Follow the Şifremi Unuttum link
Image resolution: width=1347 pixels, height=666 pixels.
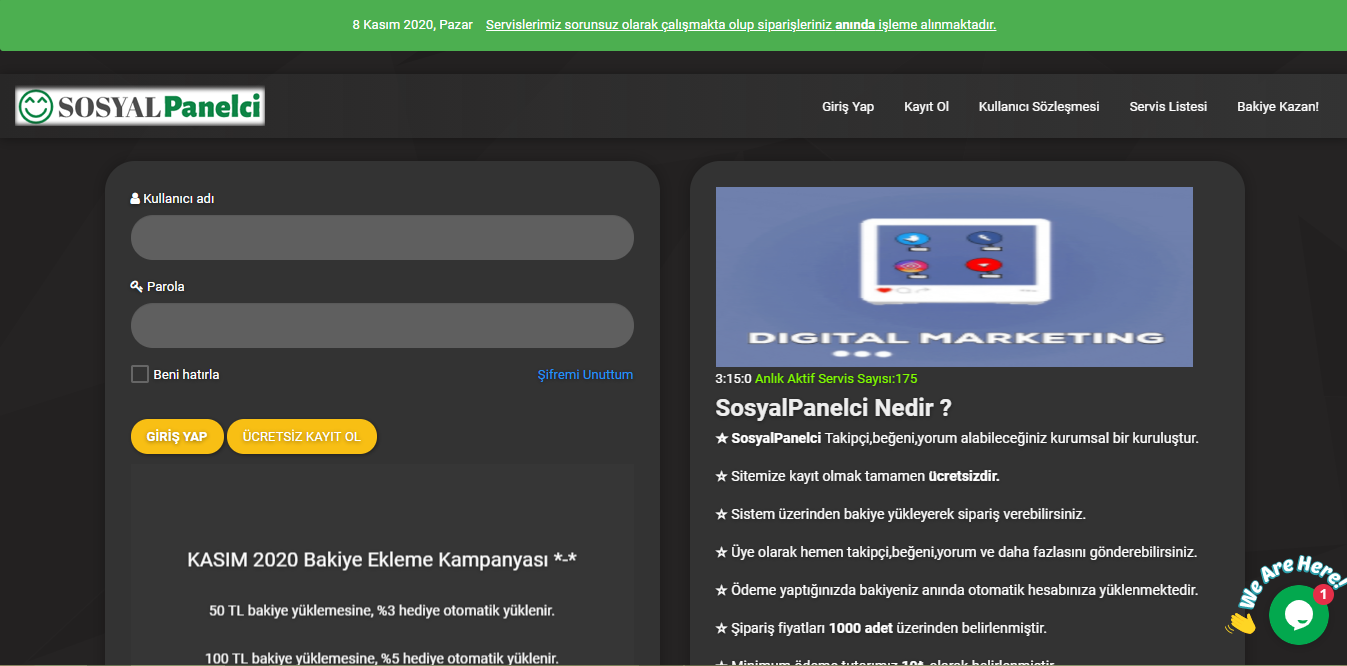(x=585, y=375)
